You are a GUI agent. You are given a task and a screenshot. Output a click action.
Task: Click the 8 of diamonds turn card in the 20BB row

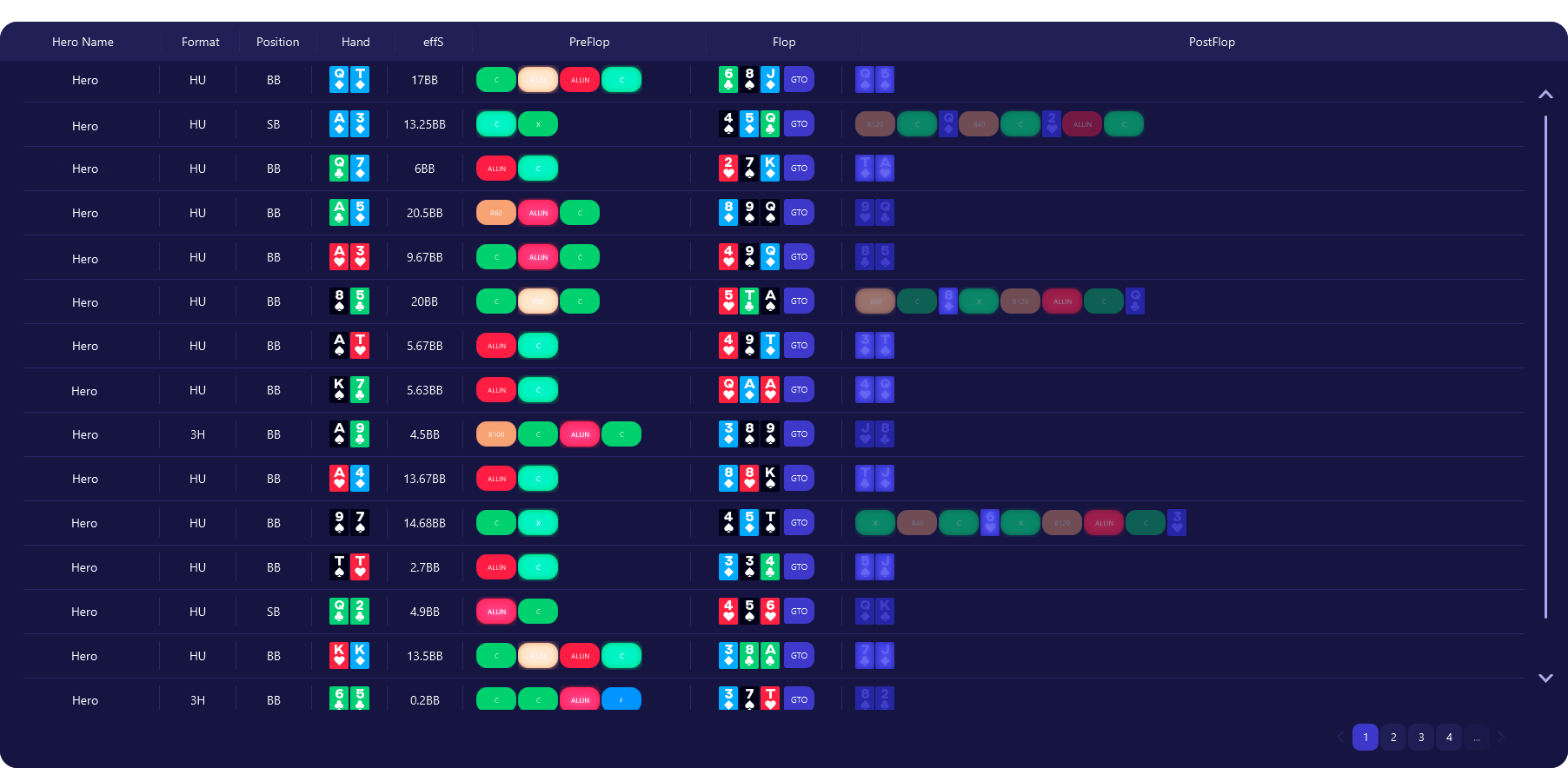pos(948,301)
